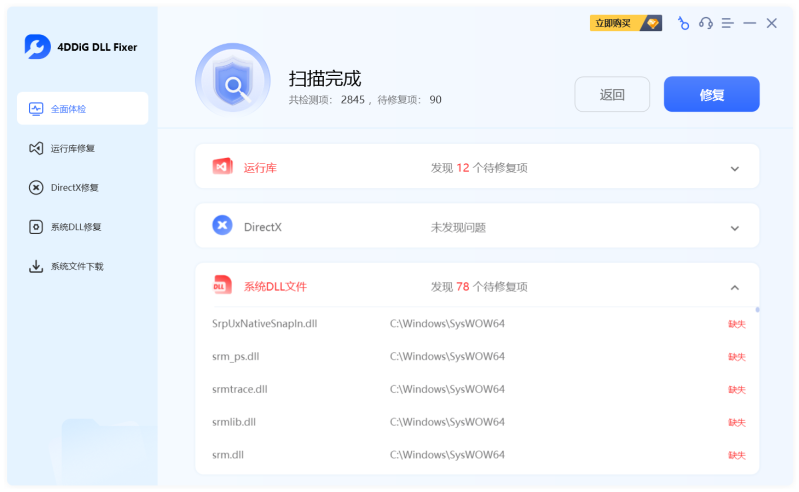Screen dimensions: 799x492
Task: Expand the 运行库 section chevron
Action: [735, 169]
